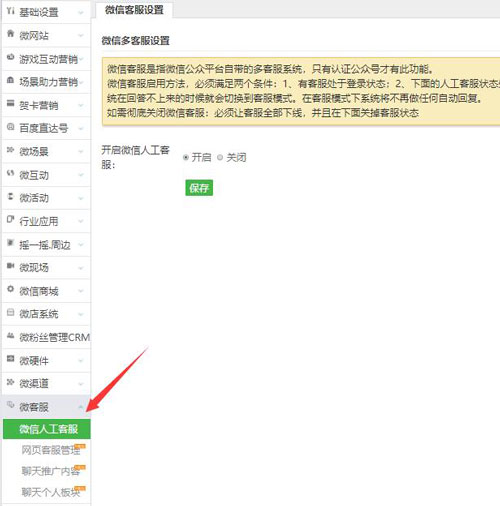The width and height of the screenshot is (500, 506).
Task: Expand 微店系统 with its chevron
Action: [81, 314]
